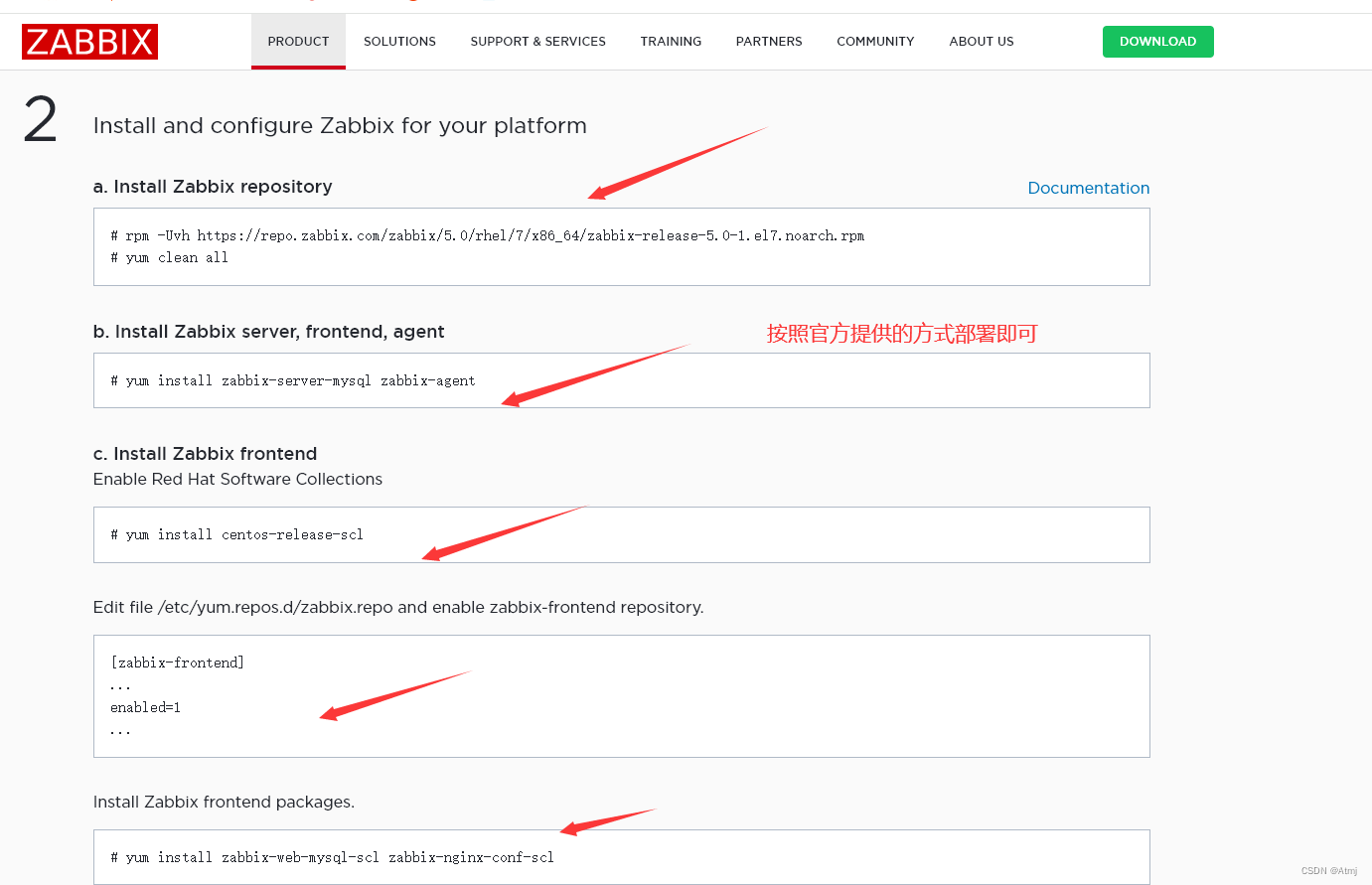Open the PARTNERS page from the navbar
Image resolution: width=1372 pixels, height=885 pixels.
coord(769,41)
